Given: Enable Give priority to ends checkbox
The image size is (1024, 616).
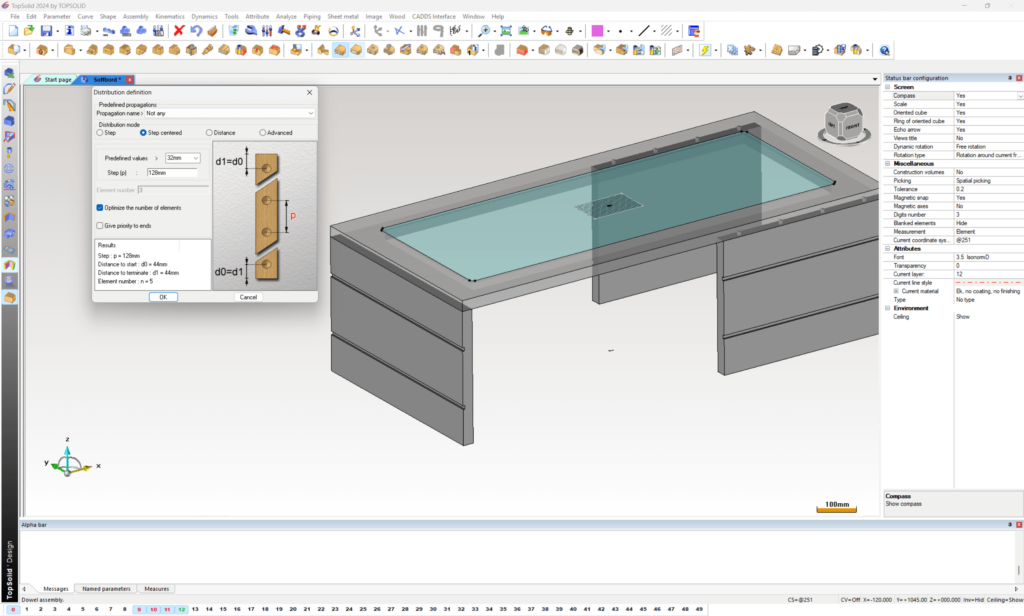Looking at the screenshot, I should [100, 226].
